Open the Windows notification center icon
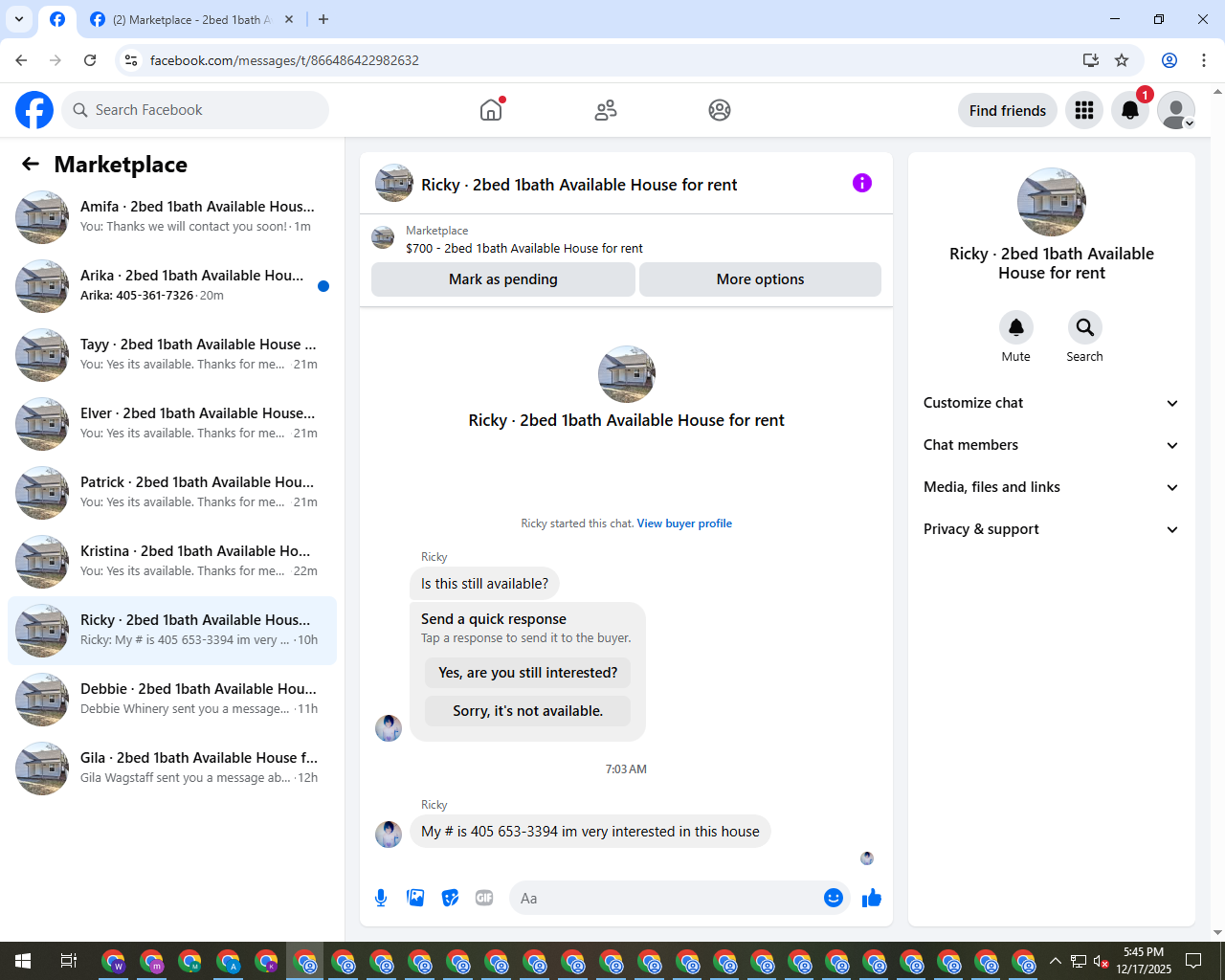 [1193, 961]
